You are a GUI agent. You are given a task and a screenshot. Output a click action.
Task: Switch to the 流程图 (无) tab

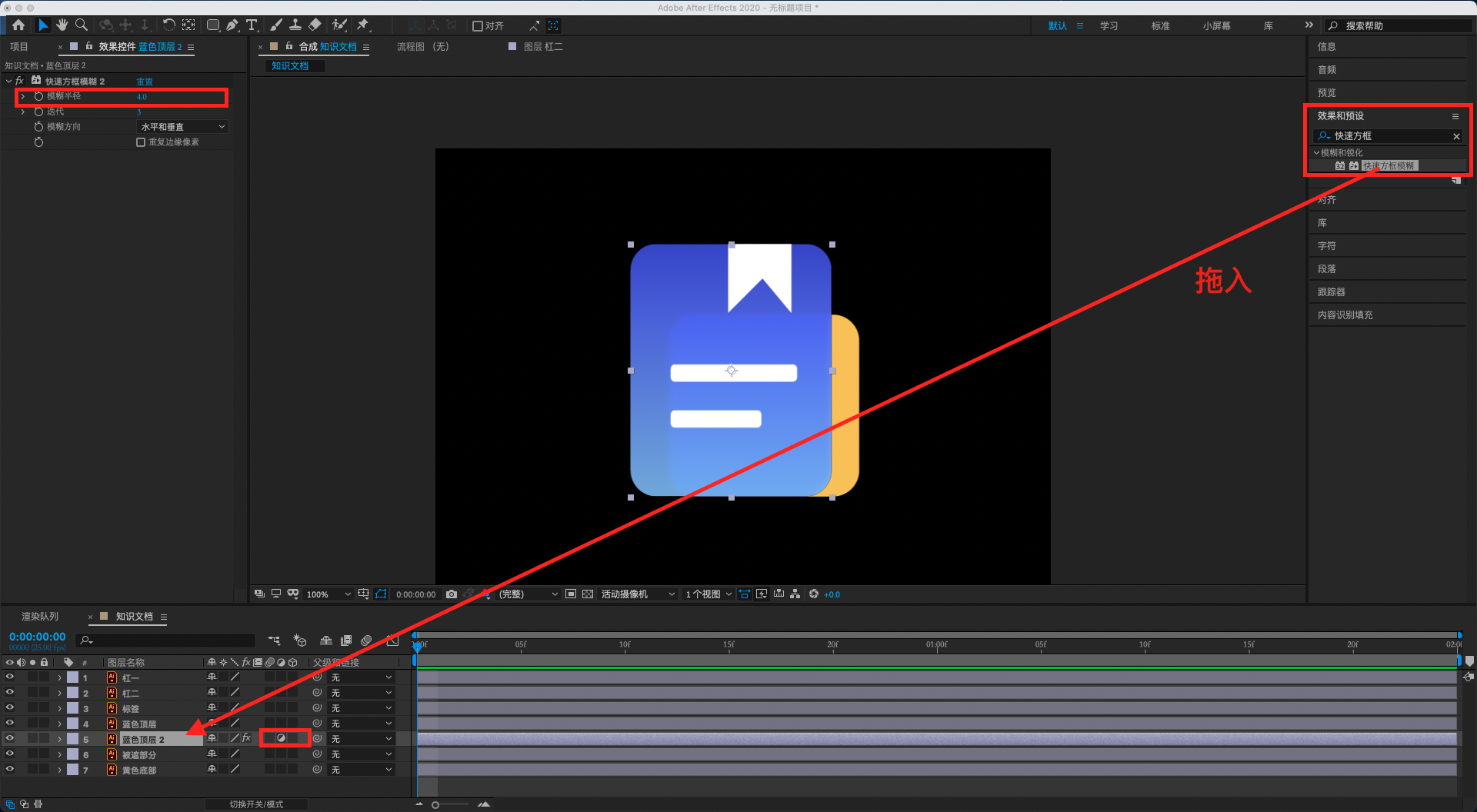click(x=422, y=47)
